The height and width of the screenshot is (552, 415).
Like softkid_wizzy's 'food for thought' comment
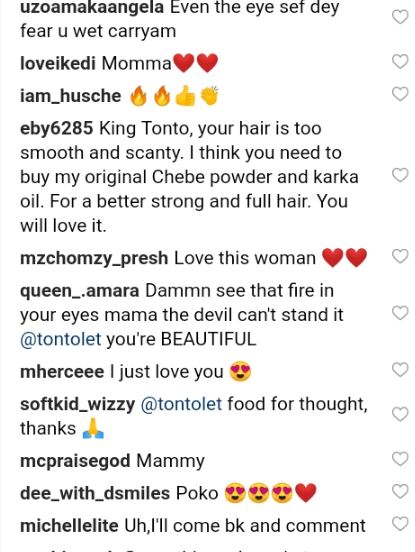point(400,414)
